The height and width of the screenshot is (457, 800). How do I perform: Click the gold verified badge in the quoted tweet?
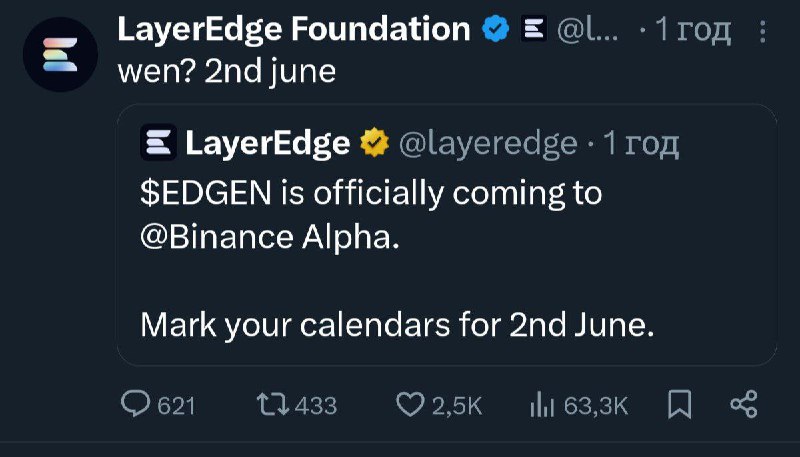click(x=374, y=144)
